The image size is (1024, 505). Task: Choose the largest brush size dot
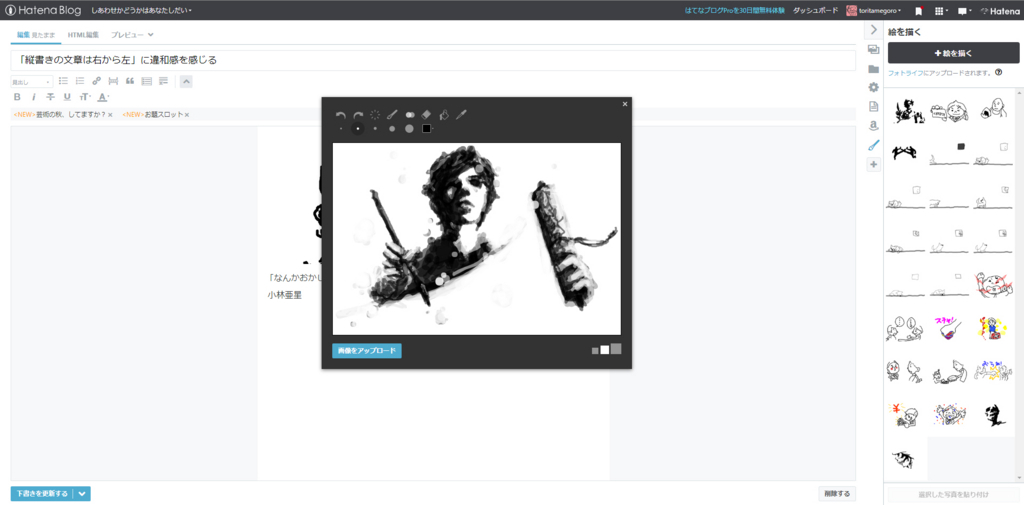409,129
